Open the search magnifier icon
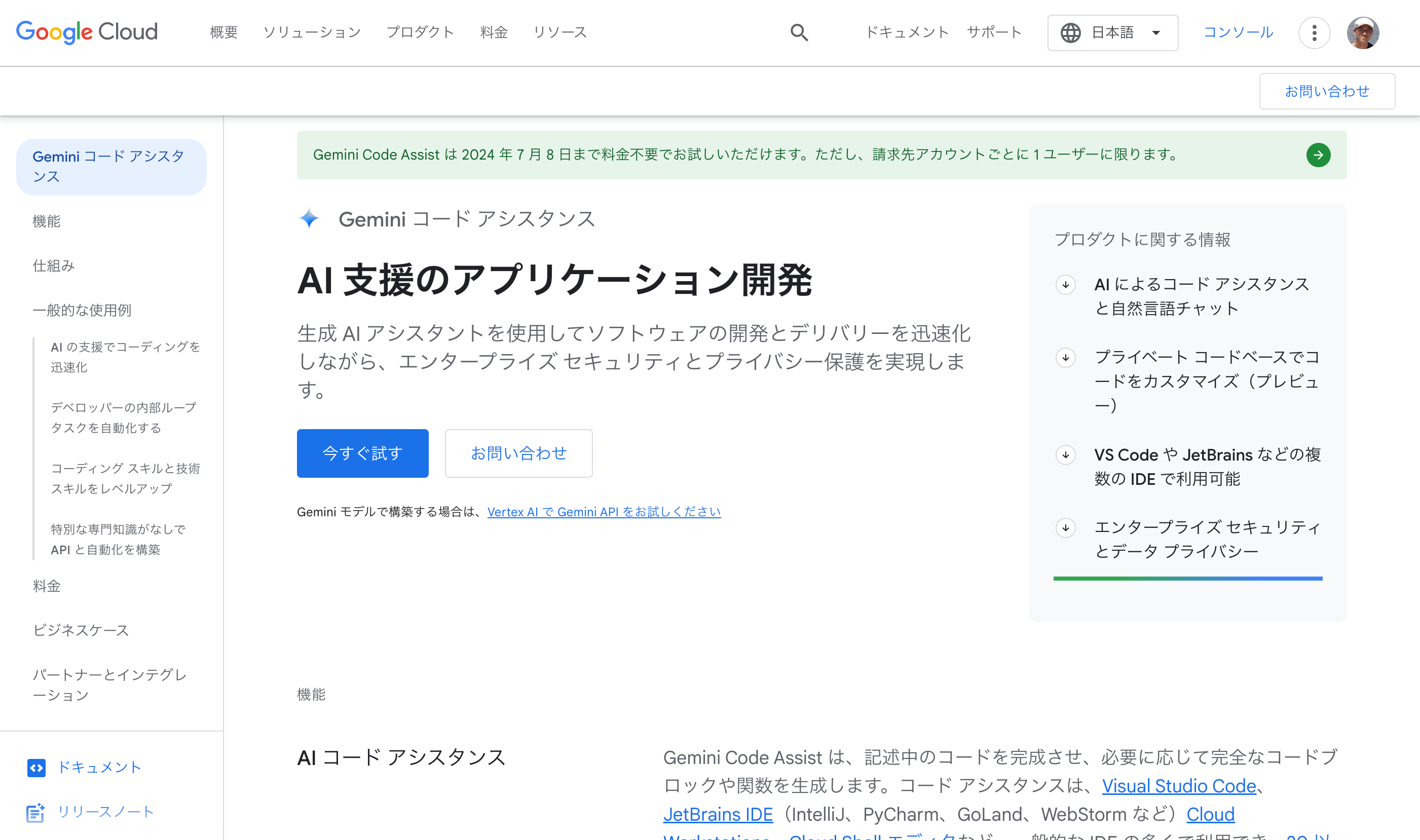The image size is (1420, 840). pos(799,32)
